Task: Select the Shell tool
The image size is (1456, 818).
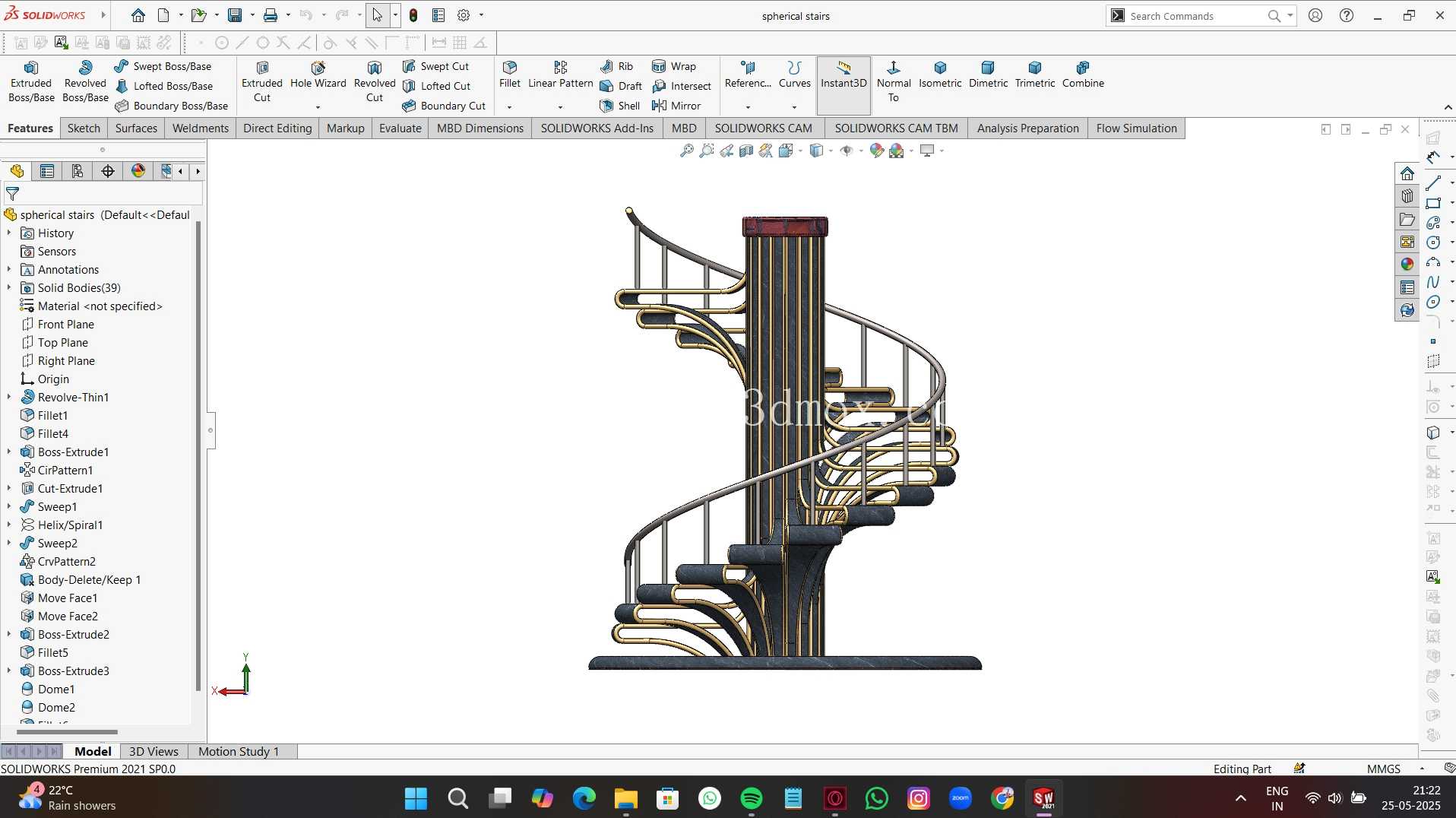Action: tap(620, 106)
